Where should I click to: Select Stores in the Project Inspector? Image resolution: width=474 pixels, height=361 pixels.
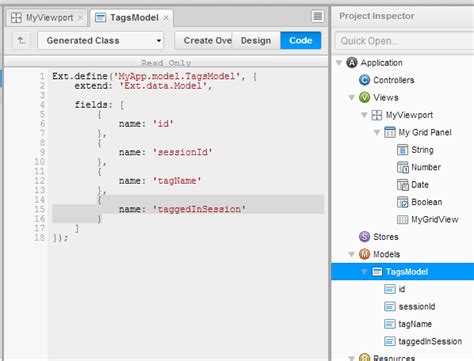tap(386, 237)
